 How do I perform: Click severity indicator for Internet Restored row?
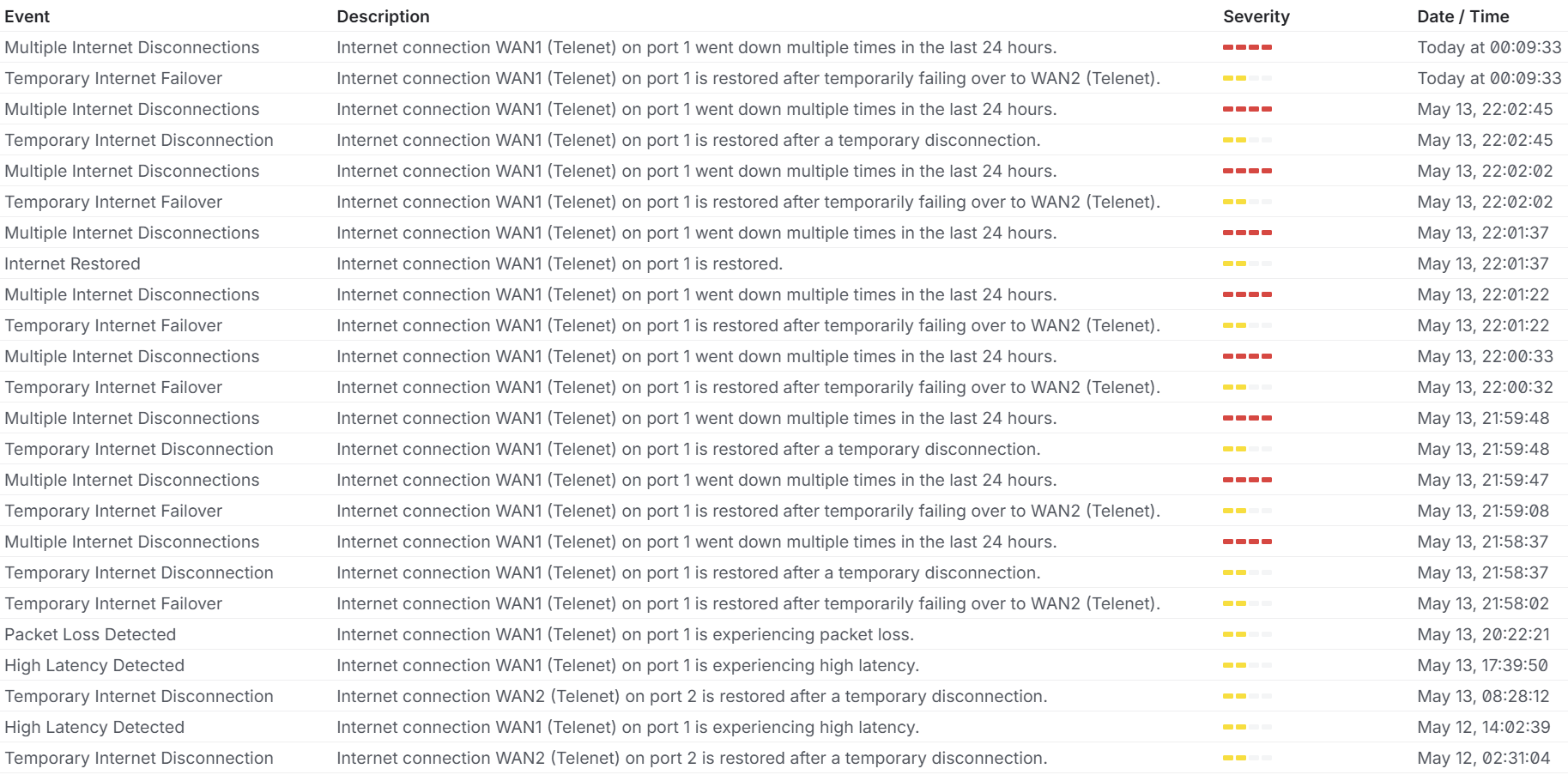coord(1247,263)
